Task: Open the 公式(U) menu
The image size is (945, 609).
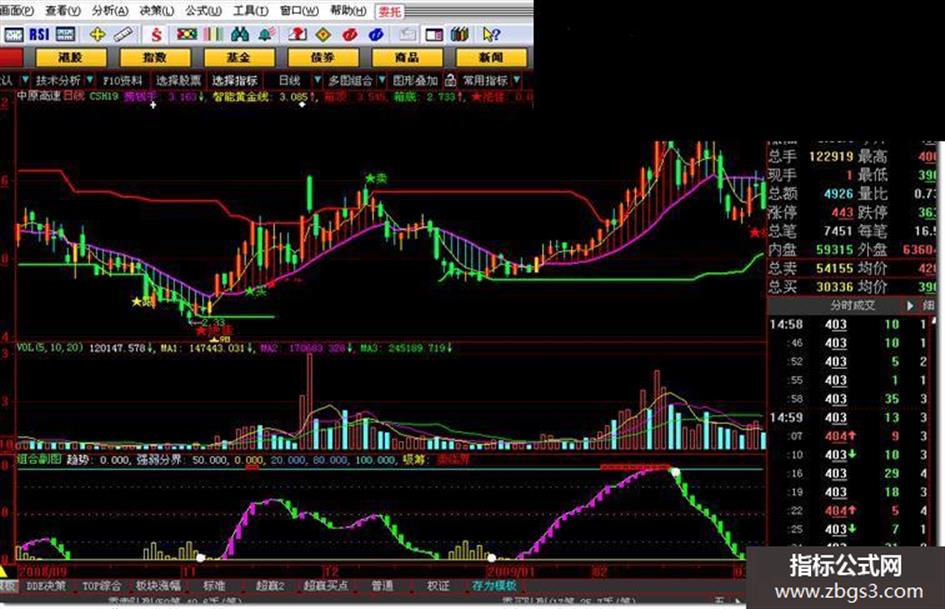Action: coord(203,11)
